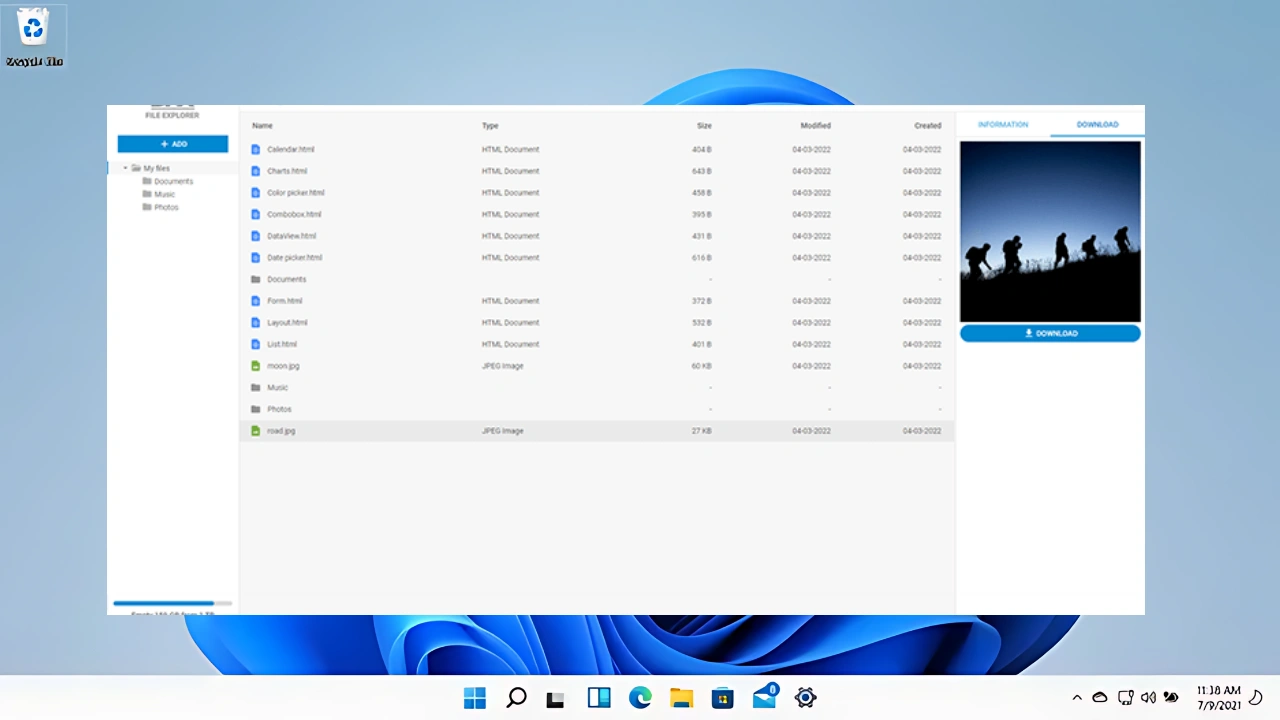
Task: Select the Form.html file name
Action: 285,301
